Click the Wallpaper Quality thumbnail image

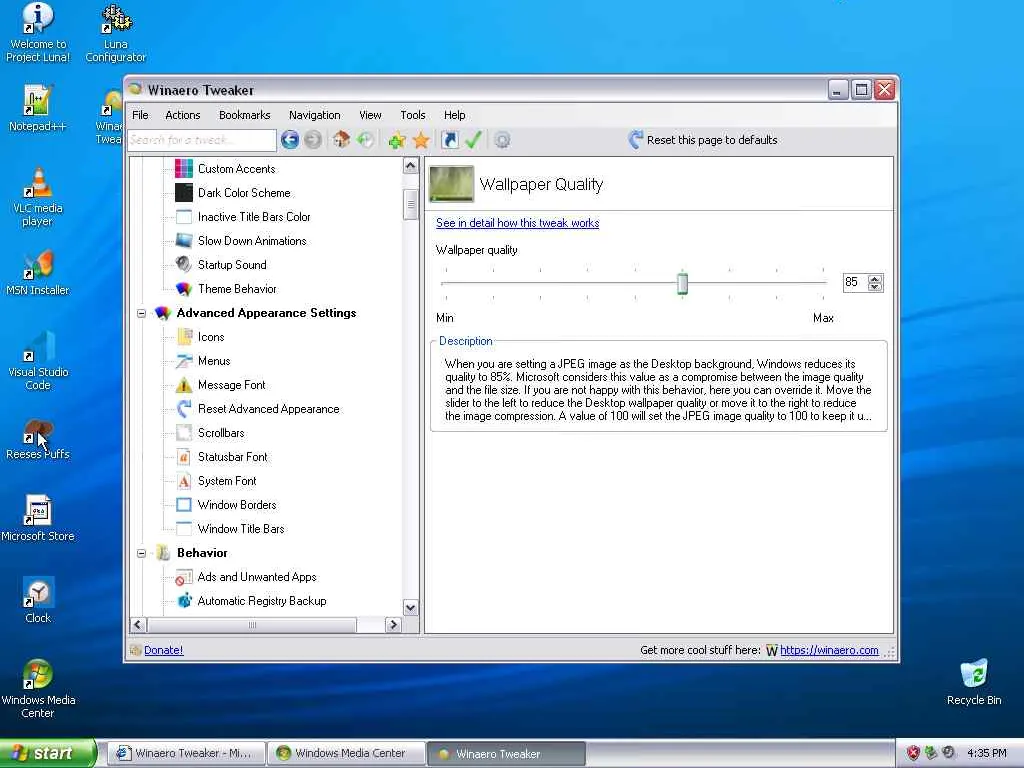451,184
